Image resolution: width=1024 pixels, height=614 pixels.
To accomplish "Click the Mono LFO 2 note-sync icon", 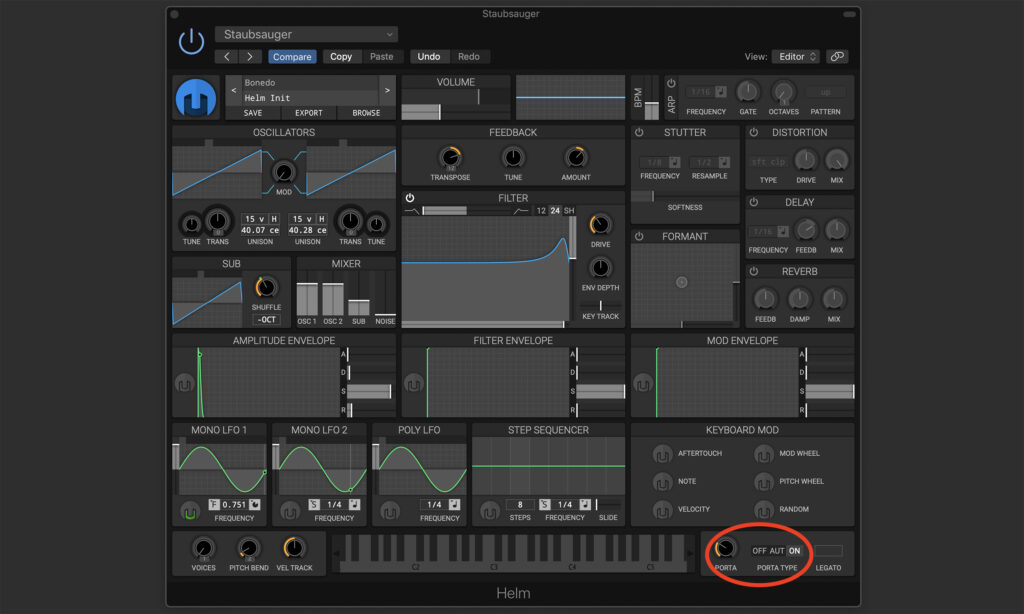I will [x=354, y=504].
